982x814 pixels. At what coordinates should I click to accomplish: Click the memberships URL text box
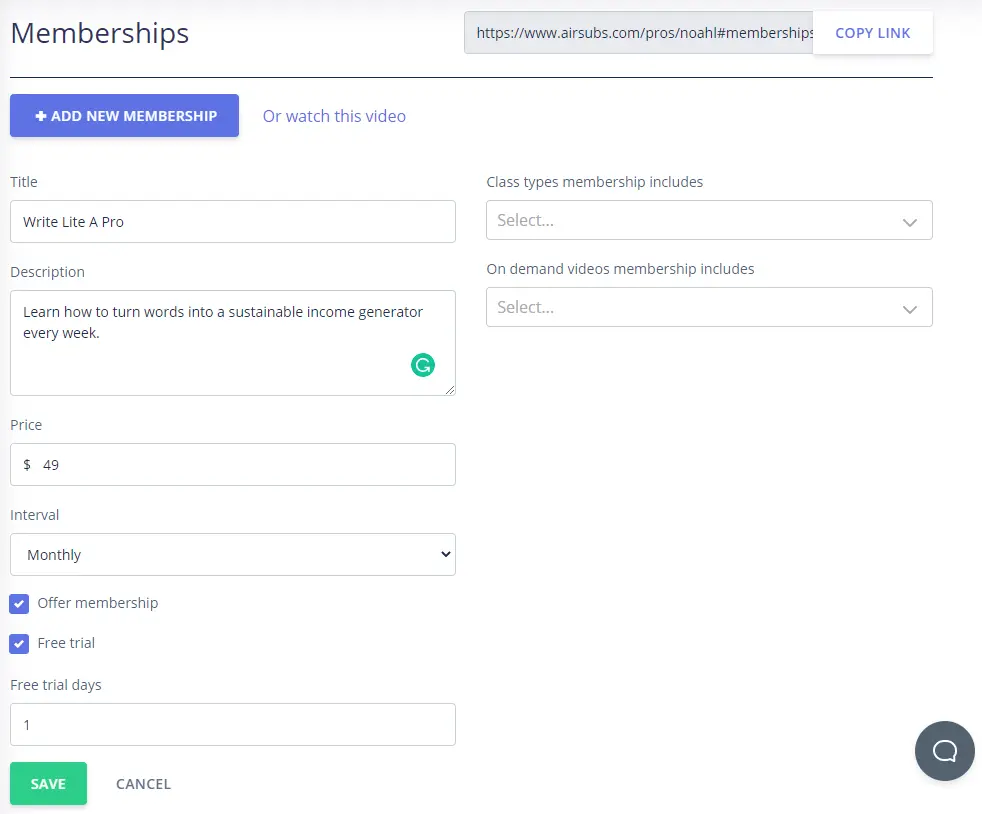pos(640,33)
